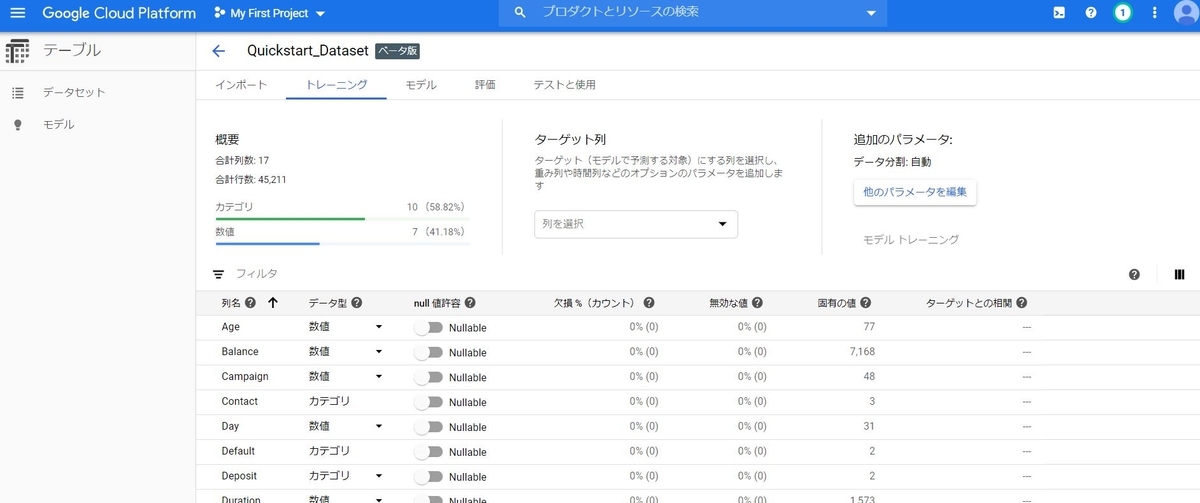This screenshot has height=503, width=1200.
Task: Click 他のパラメータを編集 button
Action: 915,192
